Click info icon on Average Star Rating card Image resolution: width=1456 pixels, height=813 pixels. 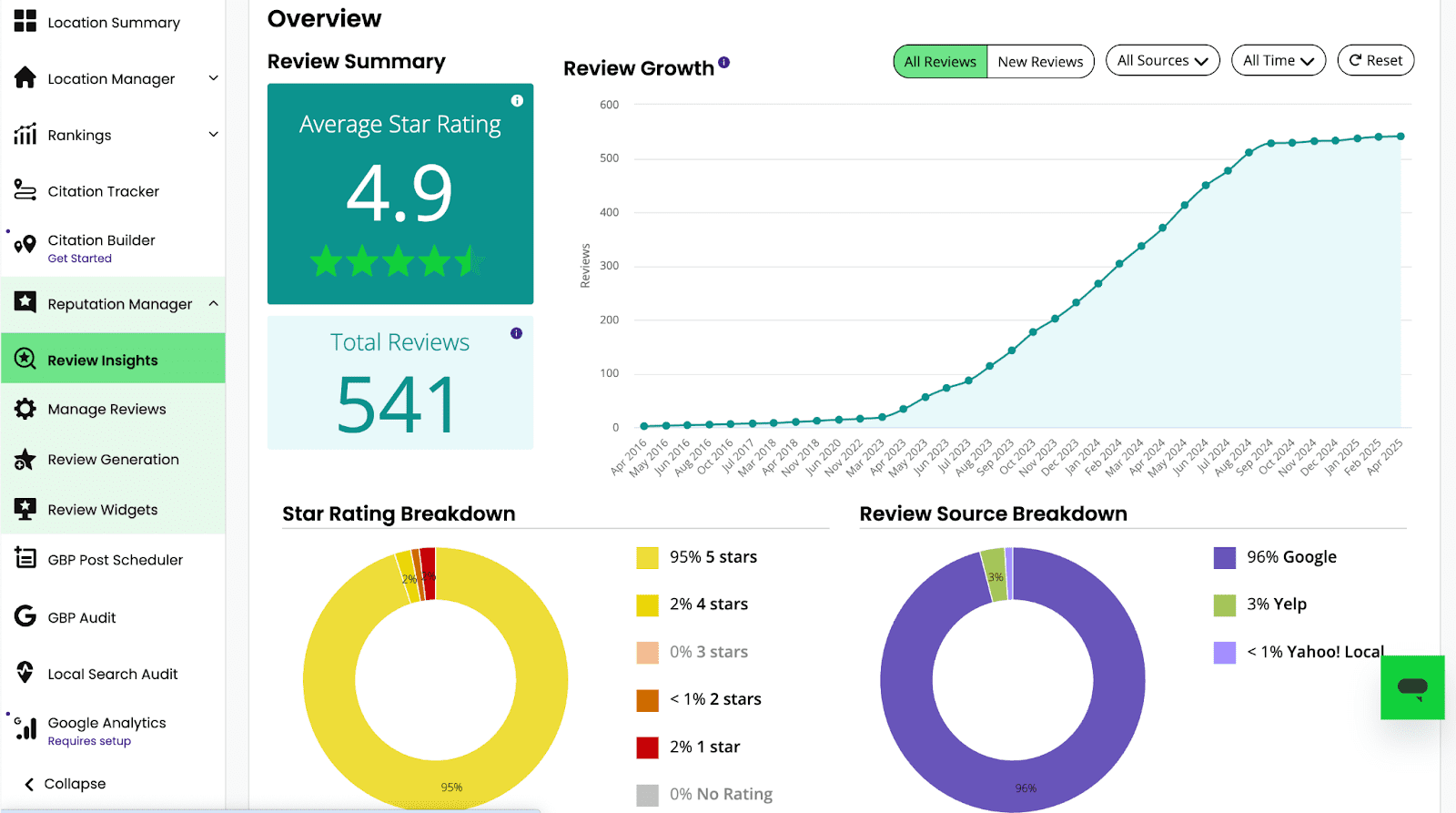[x=517, y=100]
